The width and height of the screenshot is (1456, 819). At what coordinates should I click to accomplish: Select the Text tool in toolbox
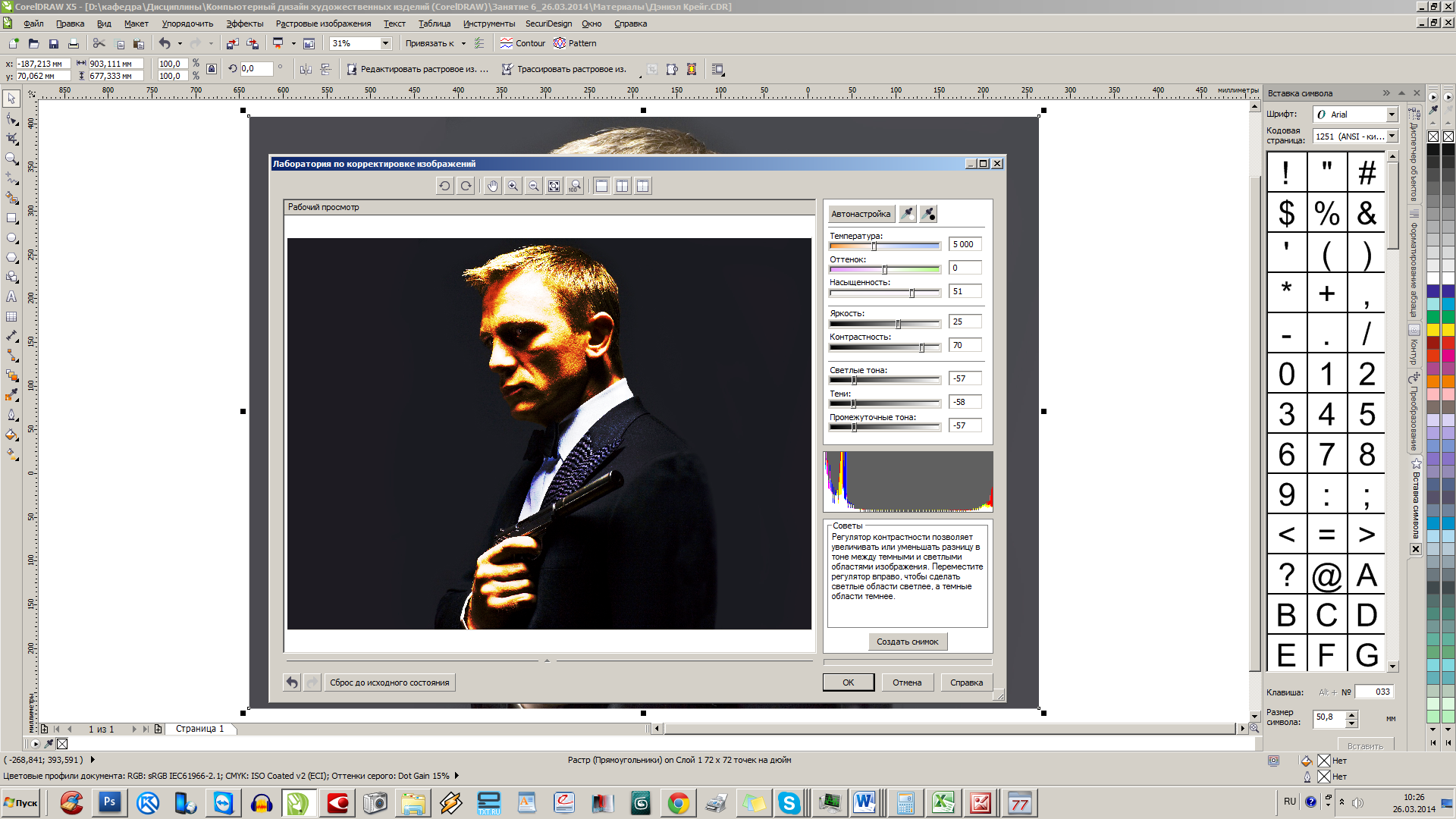11,297
